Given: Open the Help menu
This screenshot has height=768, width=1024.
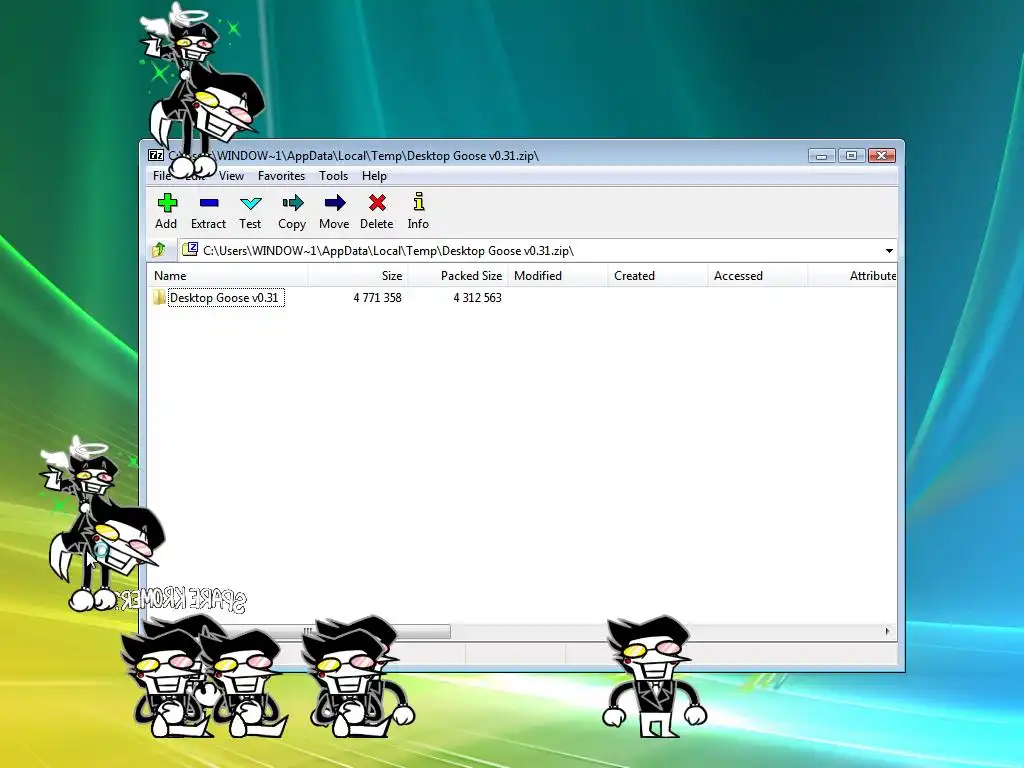Looking at the screenshot, I should pyautogui.click(x=374, y=176).
